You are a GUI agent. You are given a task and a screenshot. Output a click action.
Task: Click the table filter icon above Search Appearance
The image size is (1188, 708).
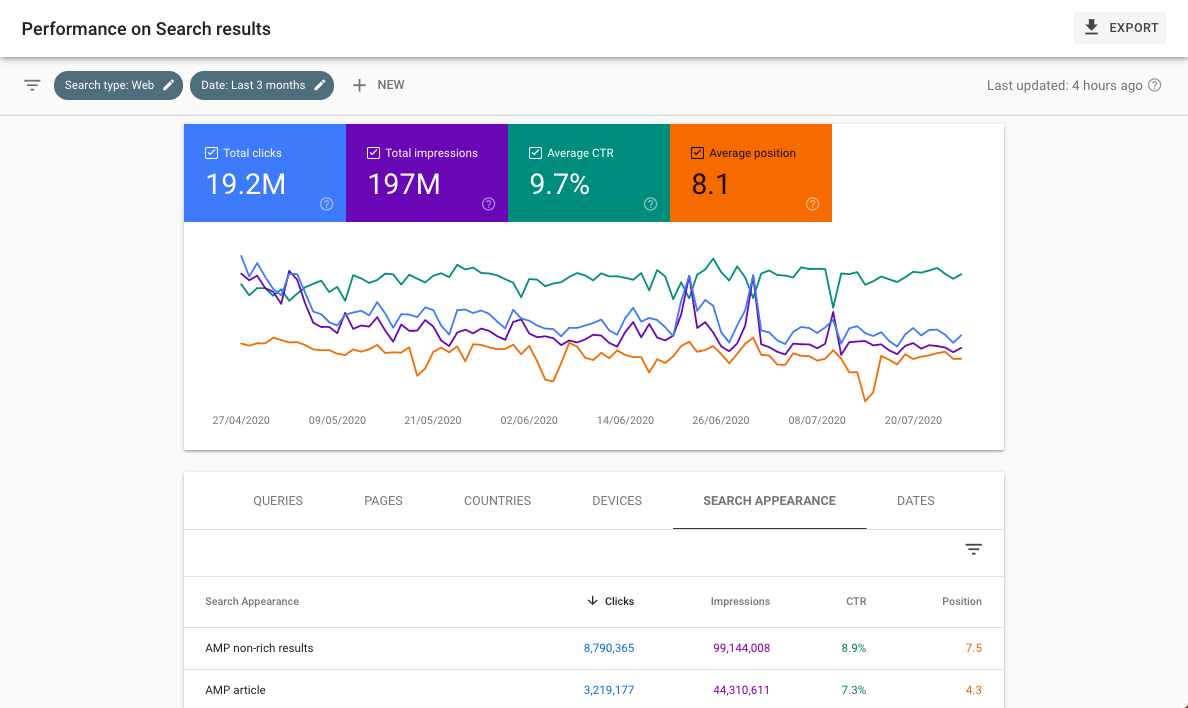(x=974, y=549)
